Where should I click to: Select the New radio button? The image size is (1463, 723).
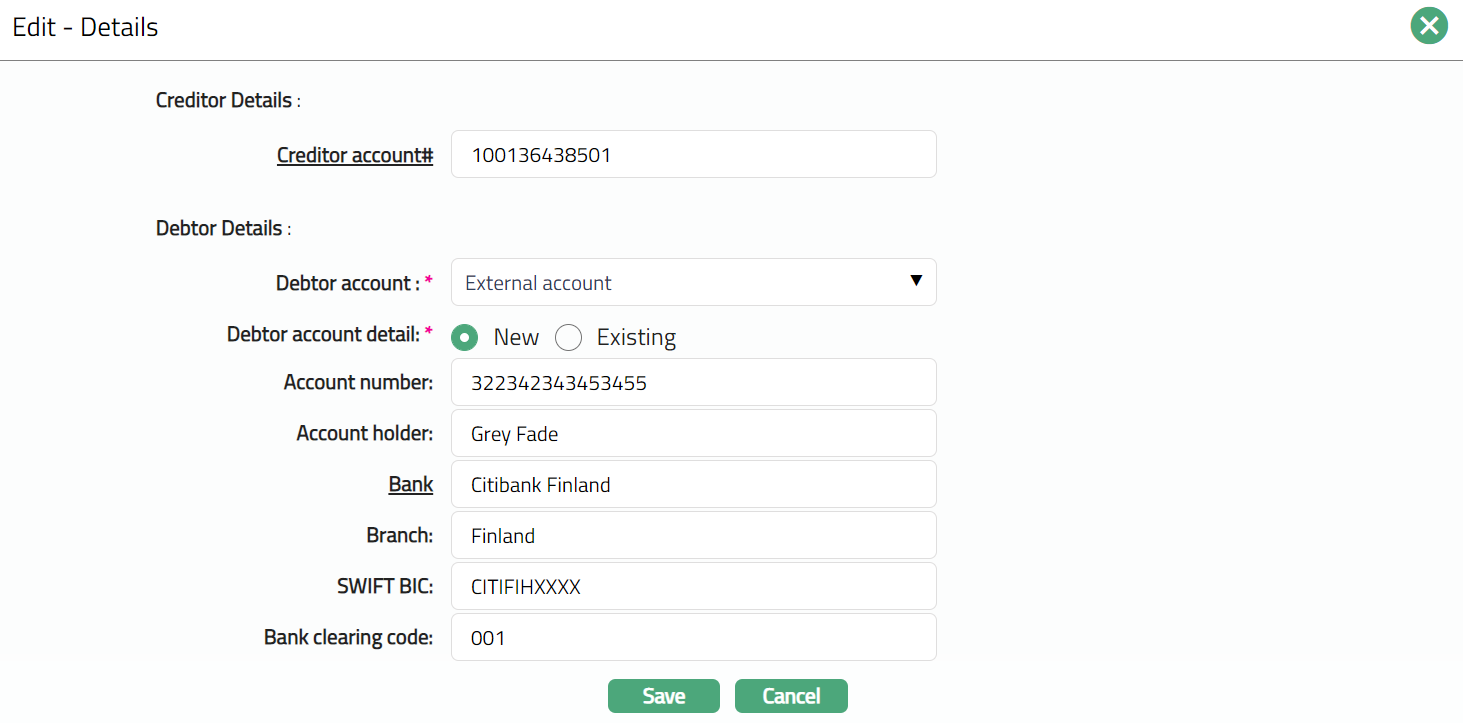click(x=464, y=338)
